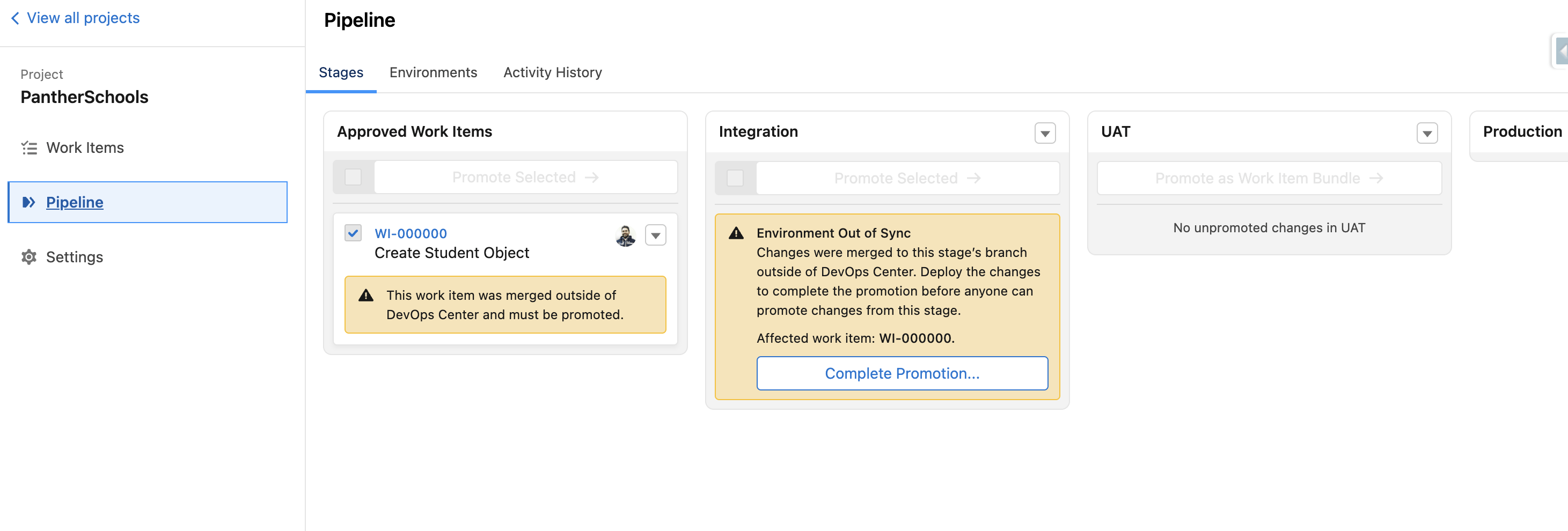This screenshot has width=1568, height=531.
Task: Click the Complete Promotion button
Action: pyautogui.click(x=902, y=373)
